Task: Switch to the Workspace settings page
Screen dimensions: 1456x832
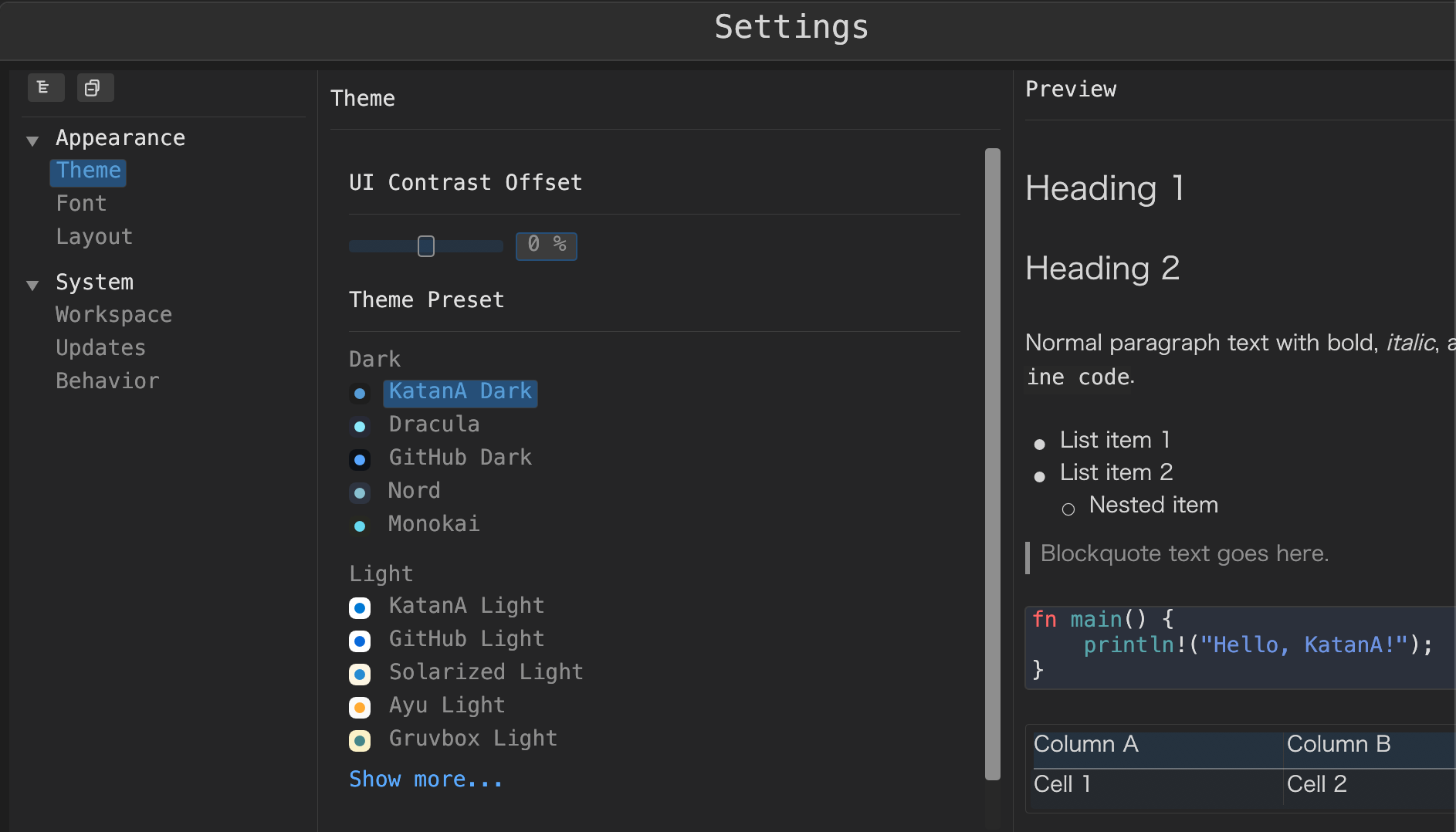Action: [x=113, y=314]
